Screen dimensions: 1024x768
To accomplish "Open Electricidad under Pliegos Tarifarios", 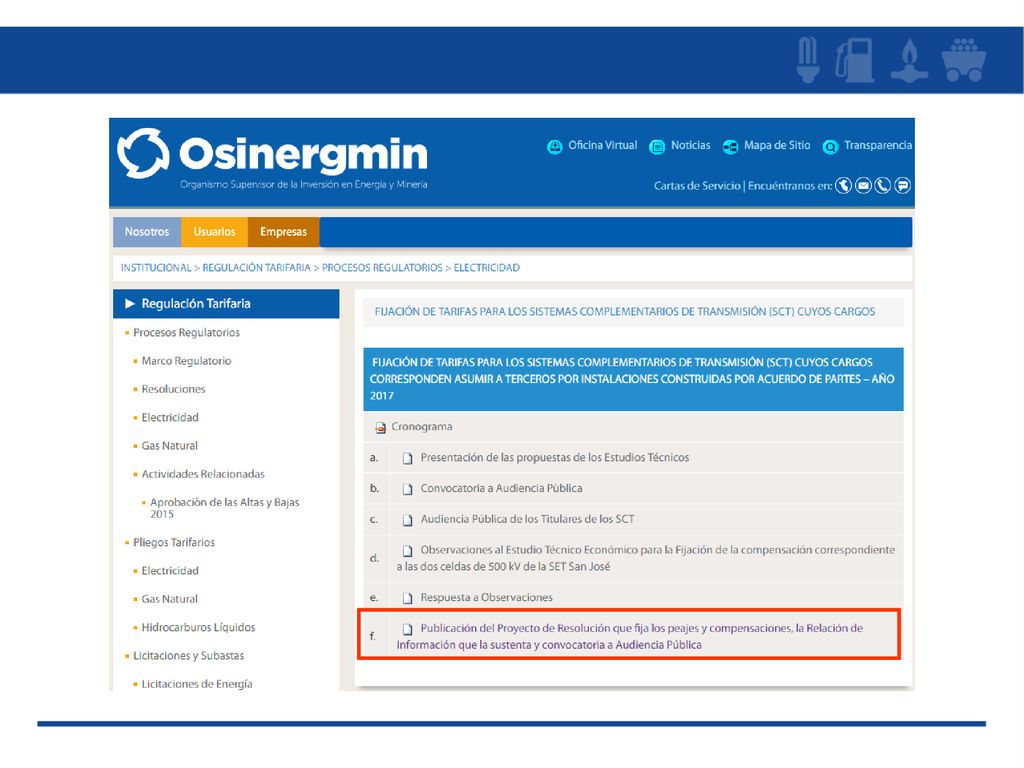I will 170,570.
